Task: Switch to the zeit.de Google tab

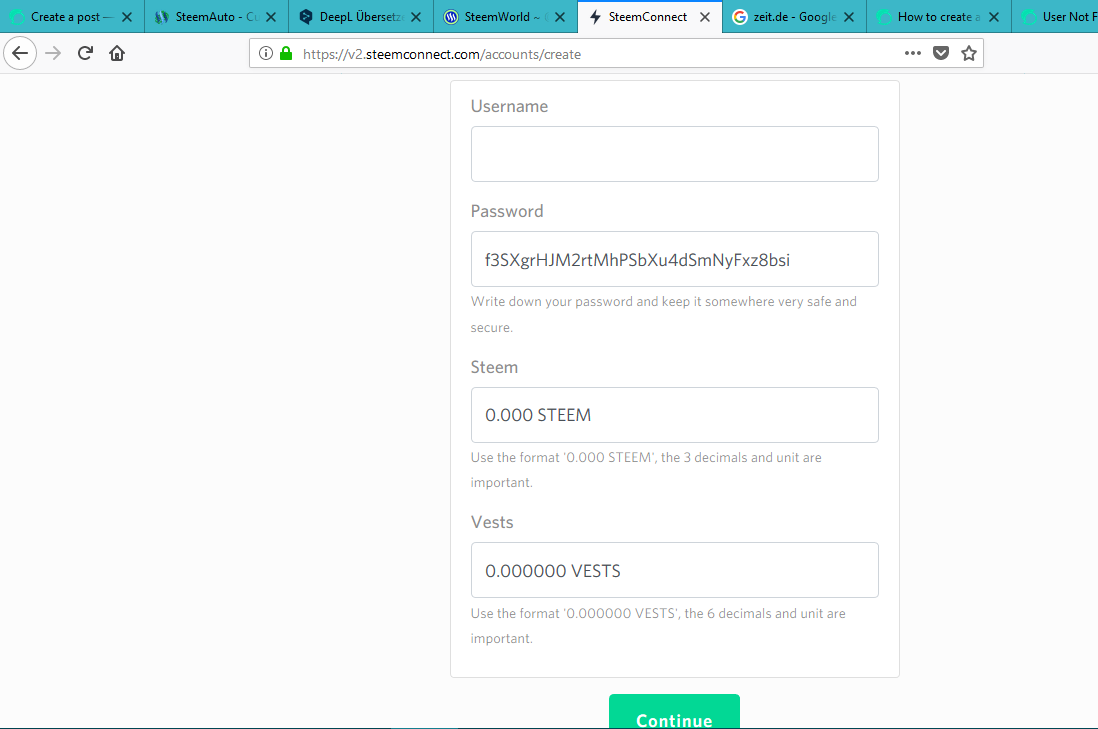Action: pos(794,17)
